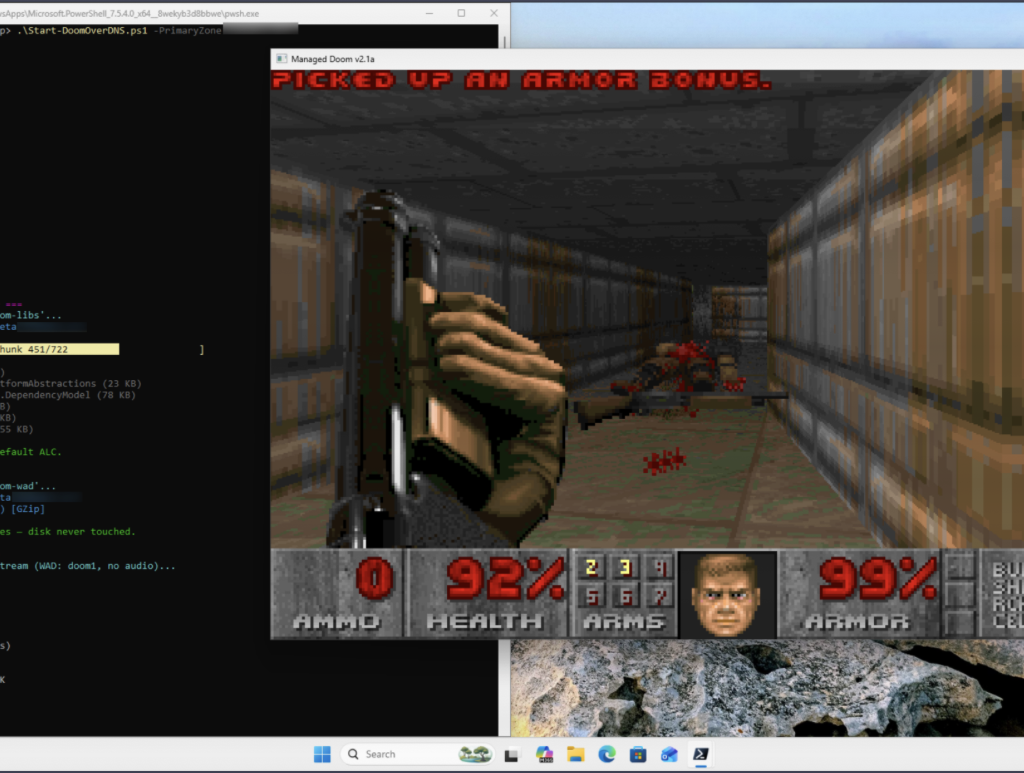This screenshot has height=773, width=1024.
Task: Click 'disk never touched.' line in terminal
Action: [68, 531]
